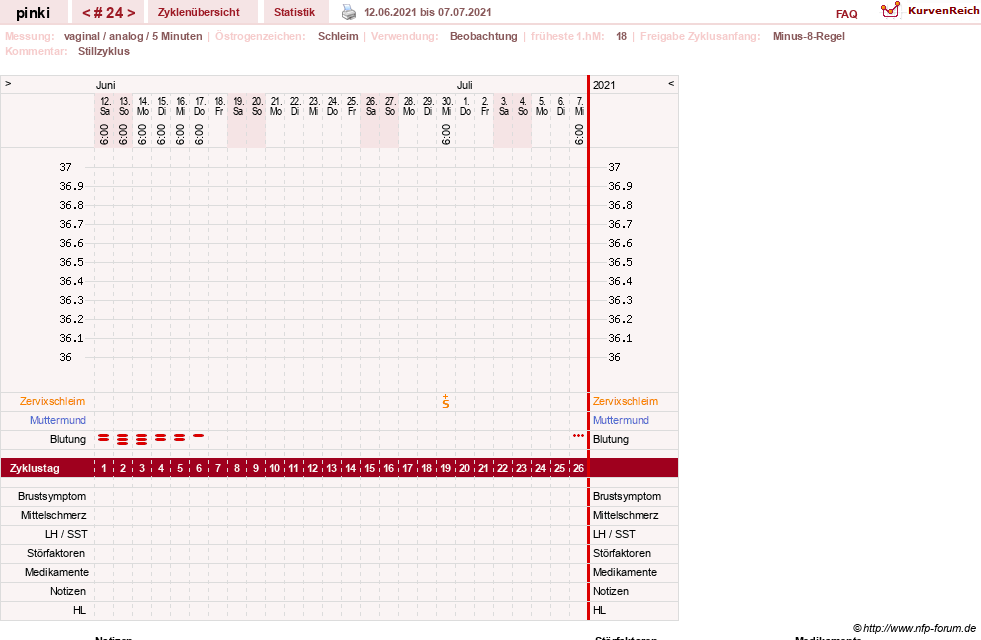Click the right Muttermund row label
The width and height of the screenshot is (981, 640).
621,420
